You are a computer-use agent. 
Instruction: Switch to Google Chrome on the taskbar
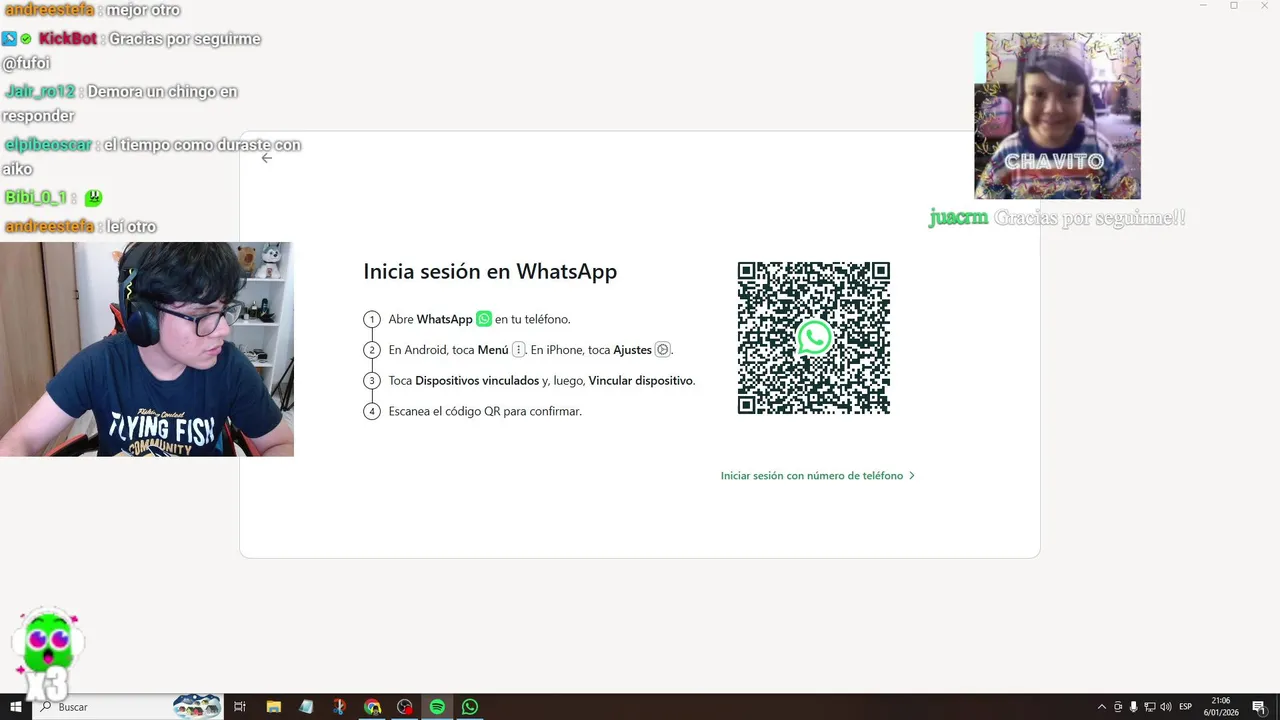click(372, 707)
